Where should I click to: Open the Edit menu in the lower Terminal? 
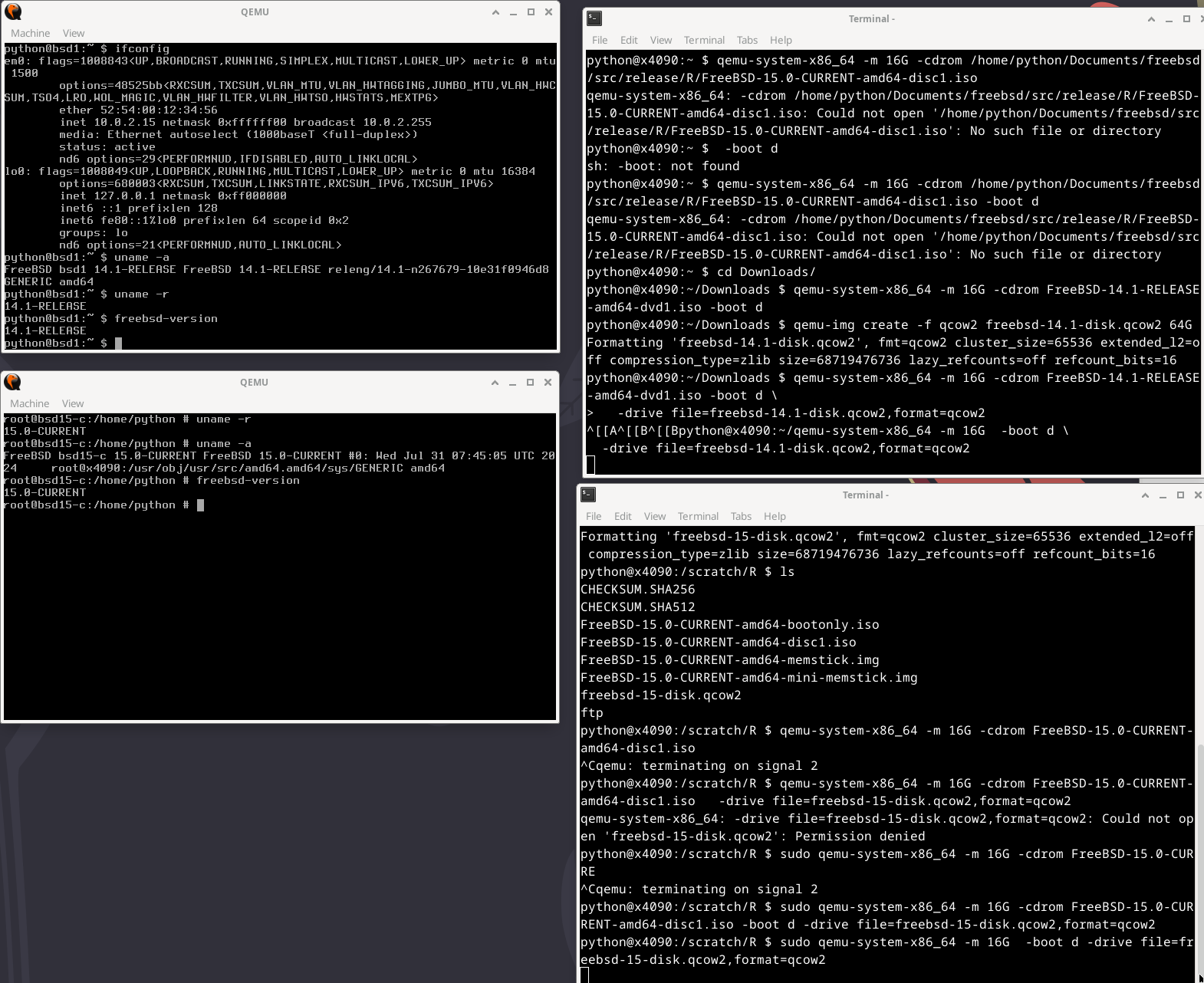pos(623,516)
